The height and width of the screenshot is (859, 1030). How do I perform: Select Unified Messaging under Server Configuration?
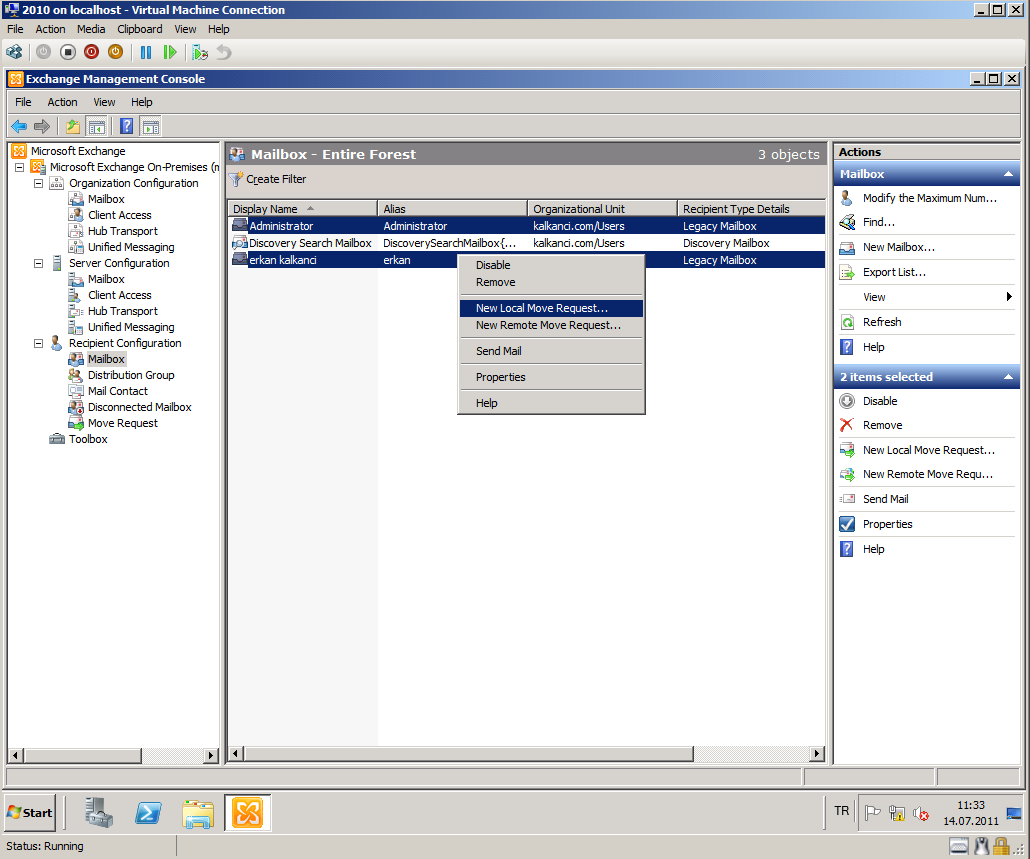click(x=131, y=327)
